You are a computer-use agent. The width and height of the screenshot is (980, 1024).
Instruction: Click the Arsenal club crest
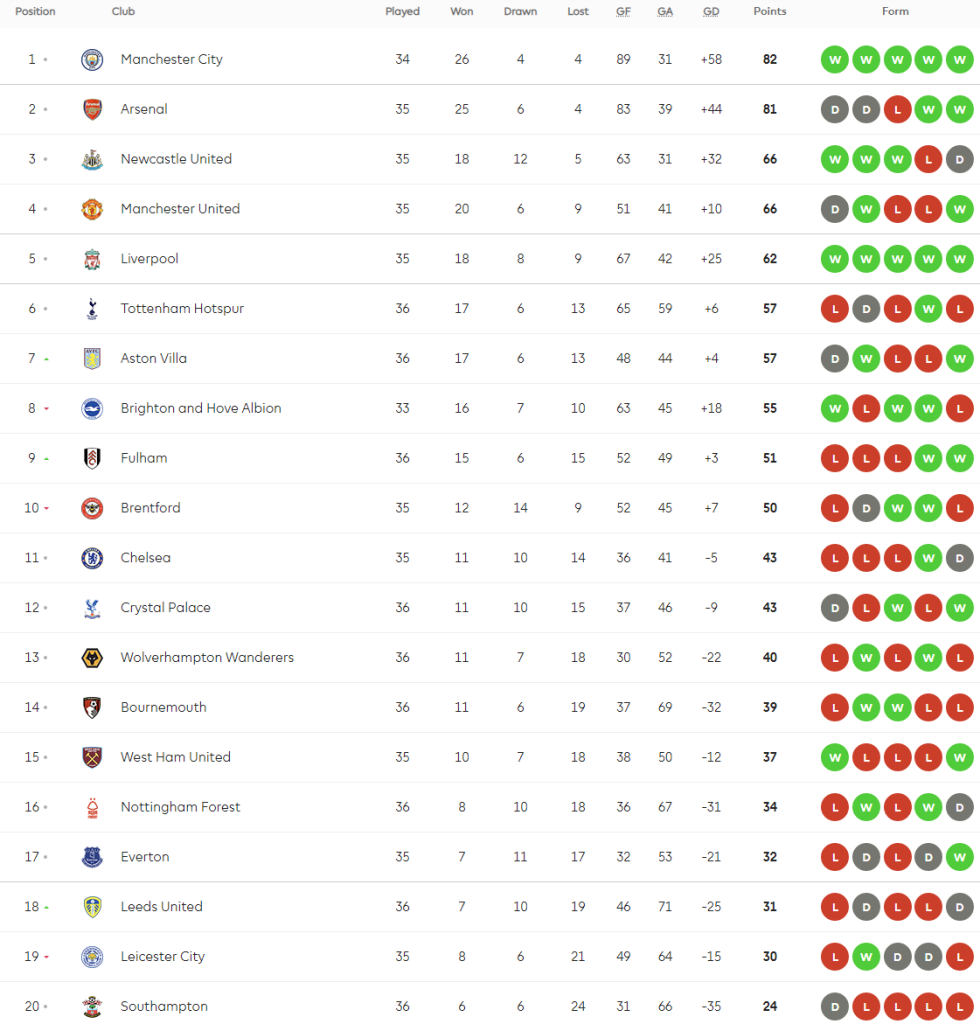pyautogui.click(x=92, y=109)
